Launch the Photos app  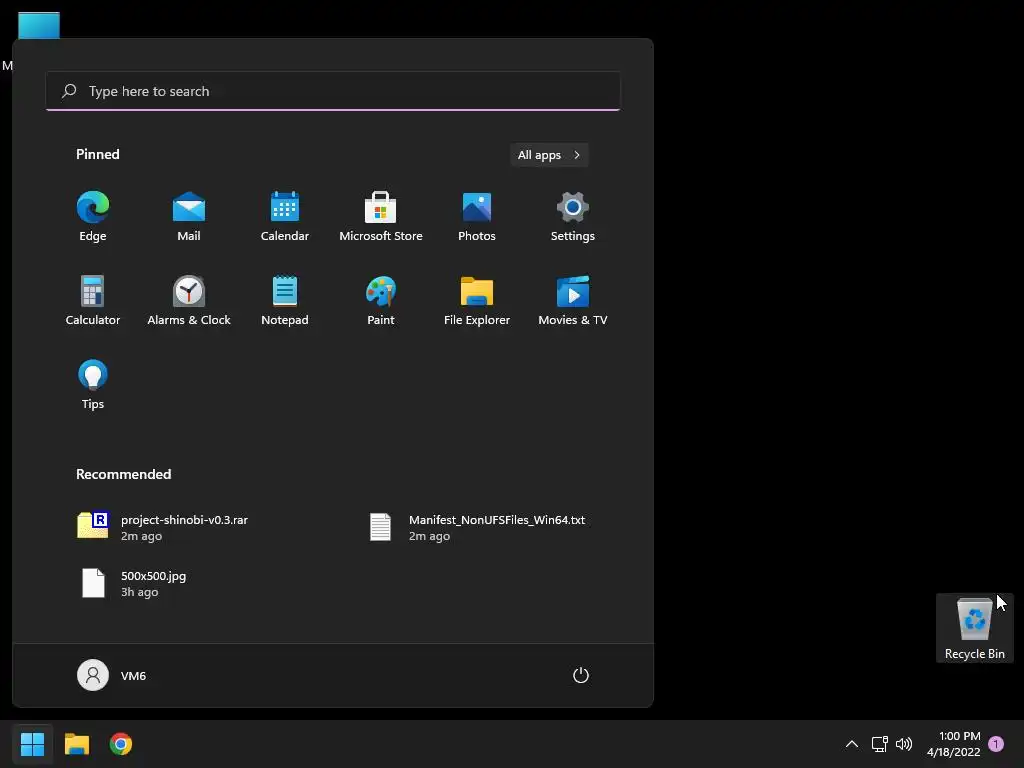point(477,217)
